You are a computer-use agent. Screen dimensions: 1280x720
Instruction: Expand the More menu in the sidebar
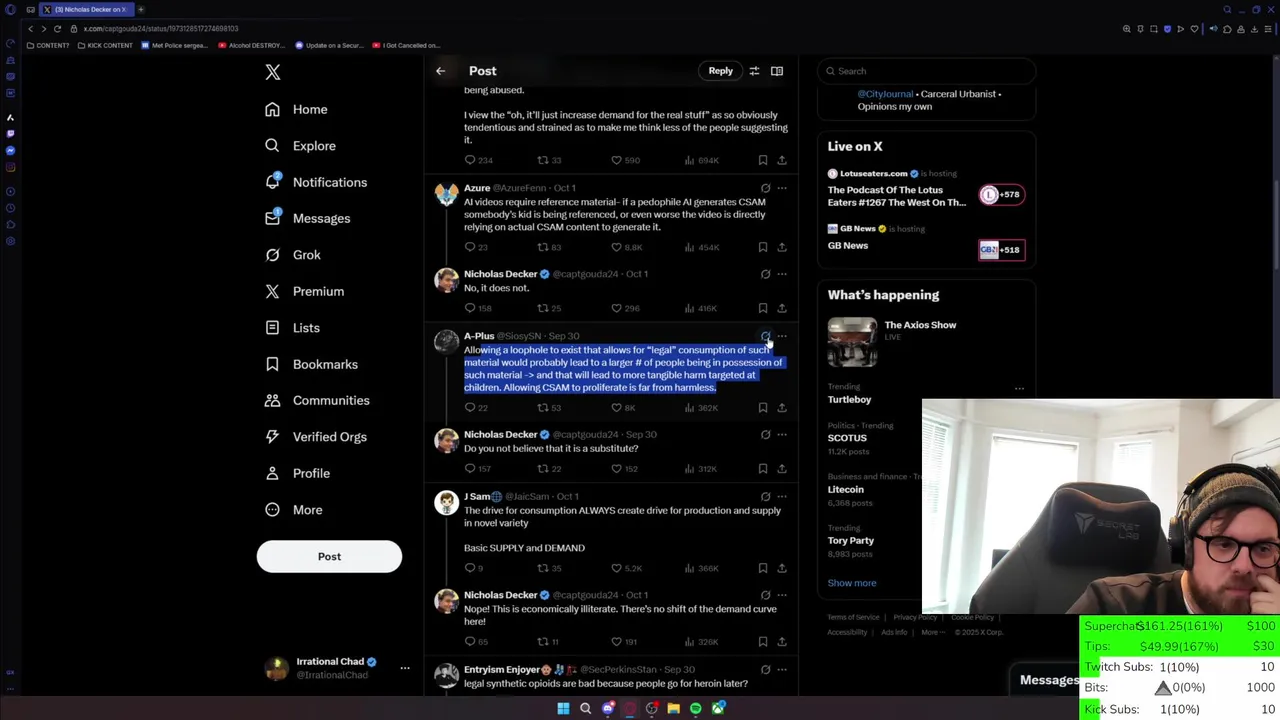(x=293, y=510)
